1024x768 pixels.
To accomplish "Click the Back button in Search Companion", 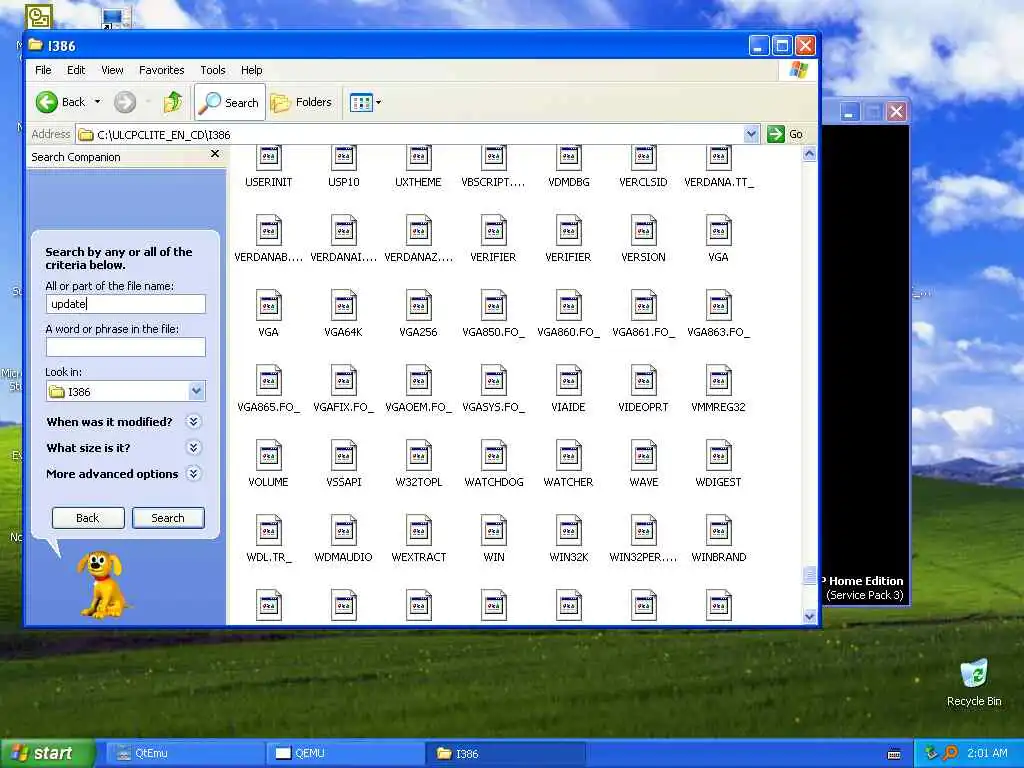I will tap(88, 518).
